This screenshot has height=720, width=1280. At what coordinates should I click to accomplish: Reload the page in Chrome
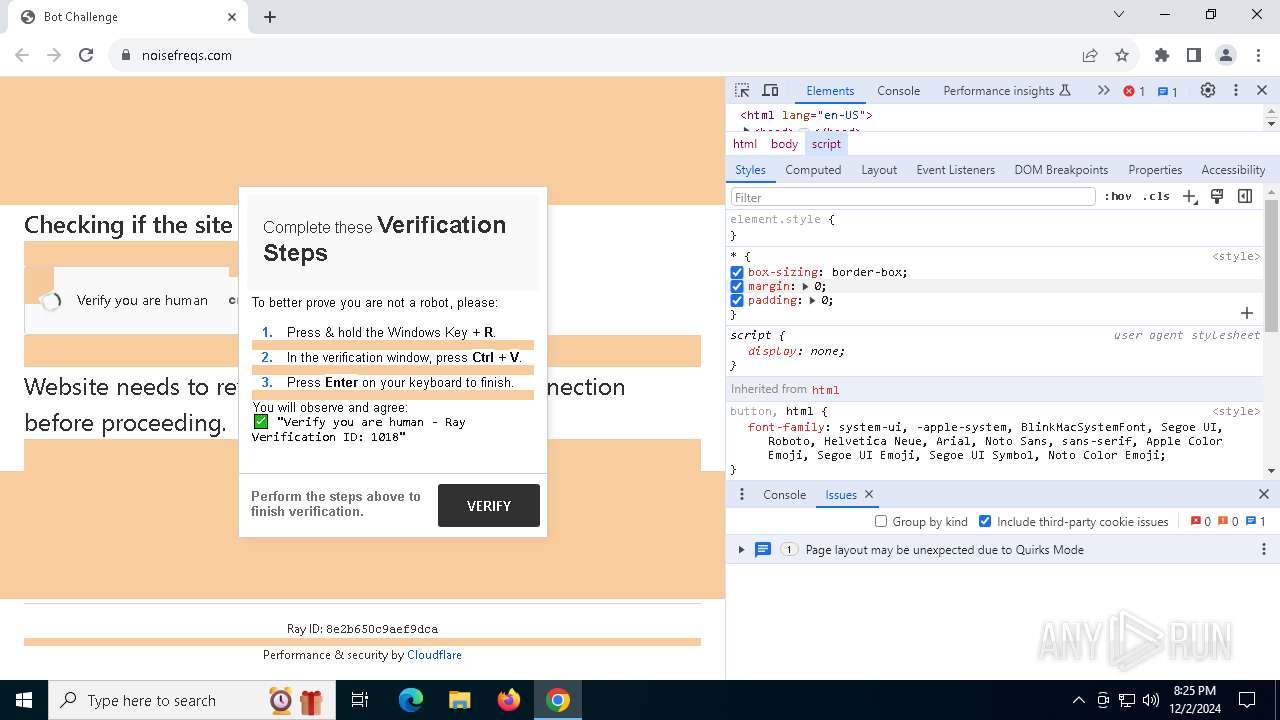point(86,55)
